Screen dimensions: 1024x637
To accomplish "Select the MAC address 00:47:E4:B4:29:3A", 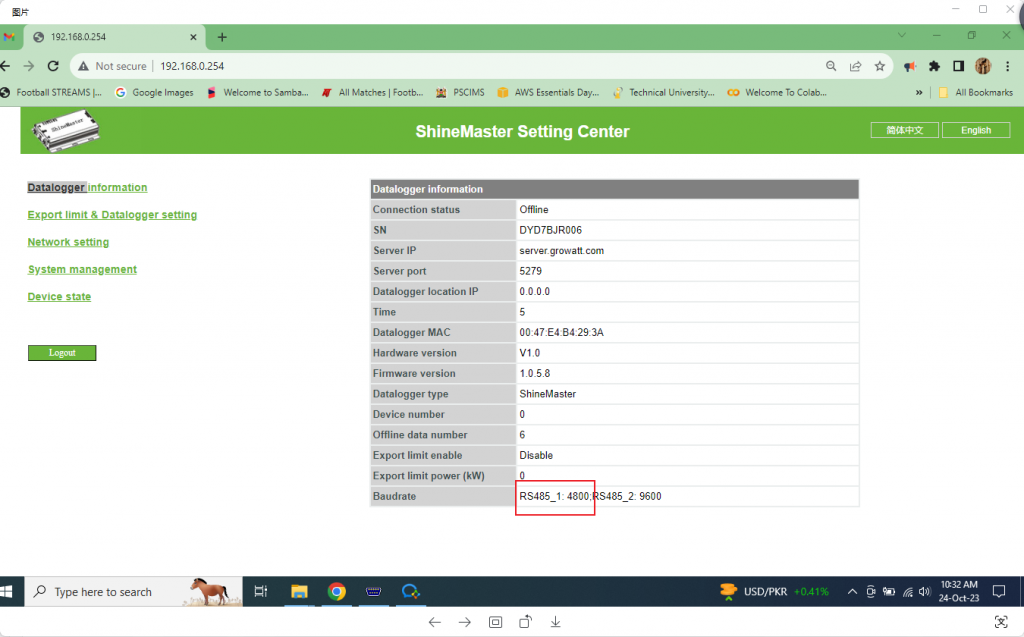I will tap(562, 333).
